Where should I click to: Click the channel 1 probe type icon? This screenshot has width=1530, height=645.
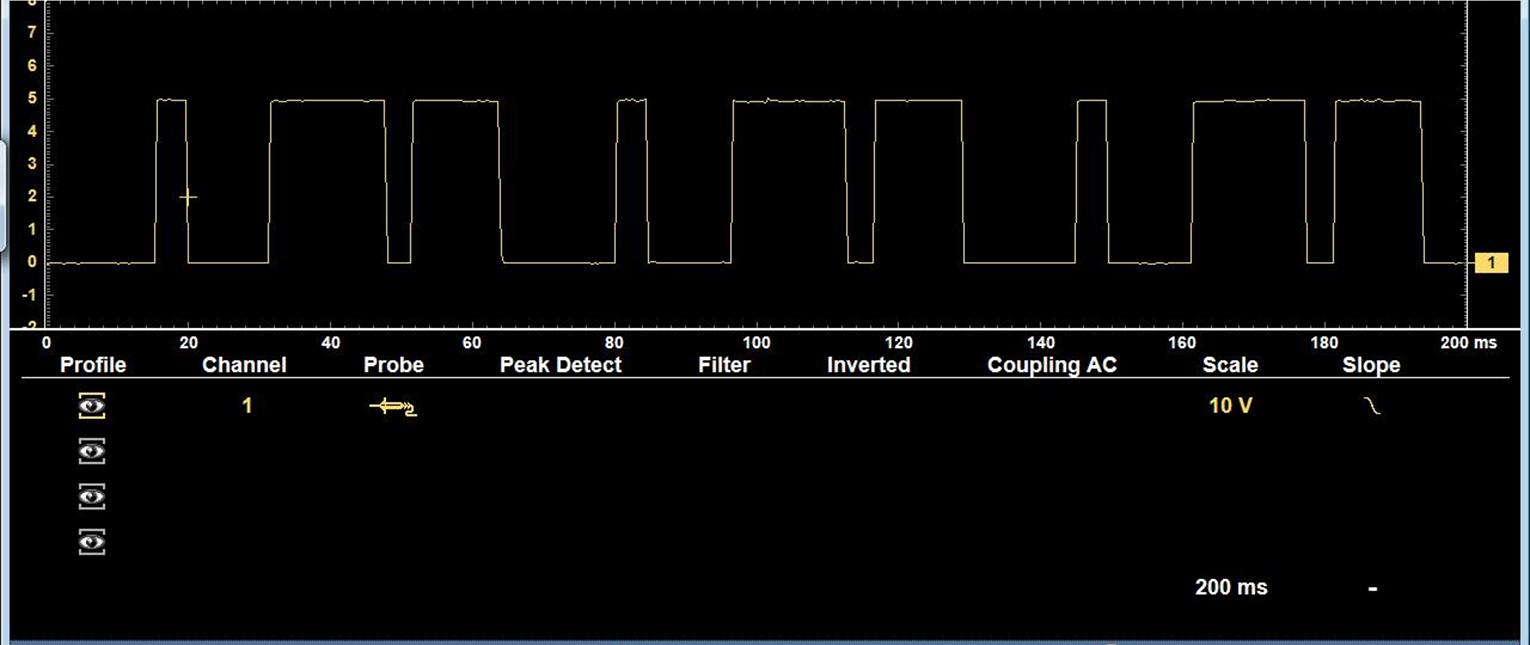click(393, 406)
